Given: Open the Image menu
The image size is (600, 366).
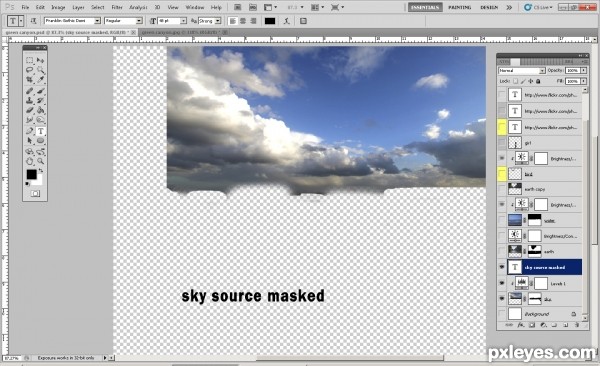Looking at the screenshot, I should 58,7.
